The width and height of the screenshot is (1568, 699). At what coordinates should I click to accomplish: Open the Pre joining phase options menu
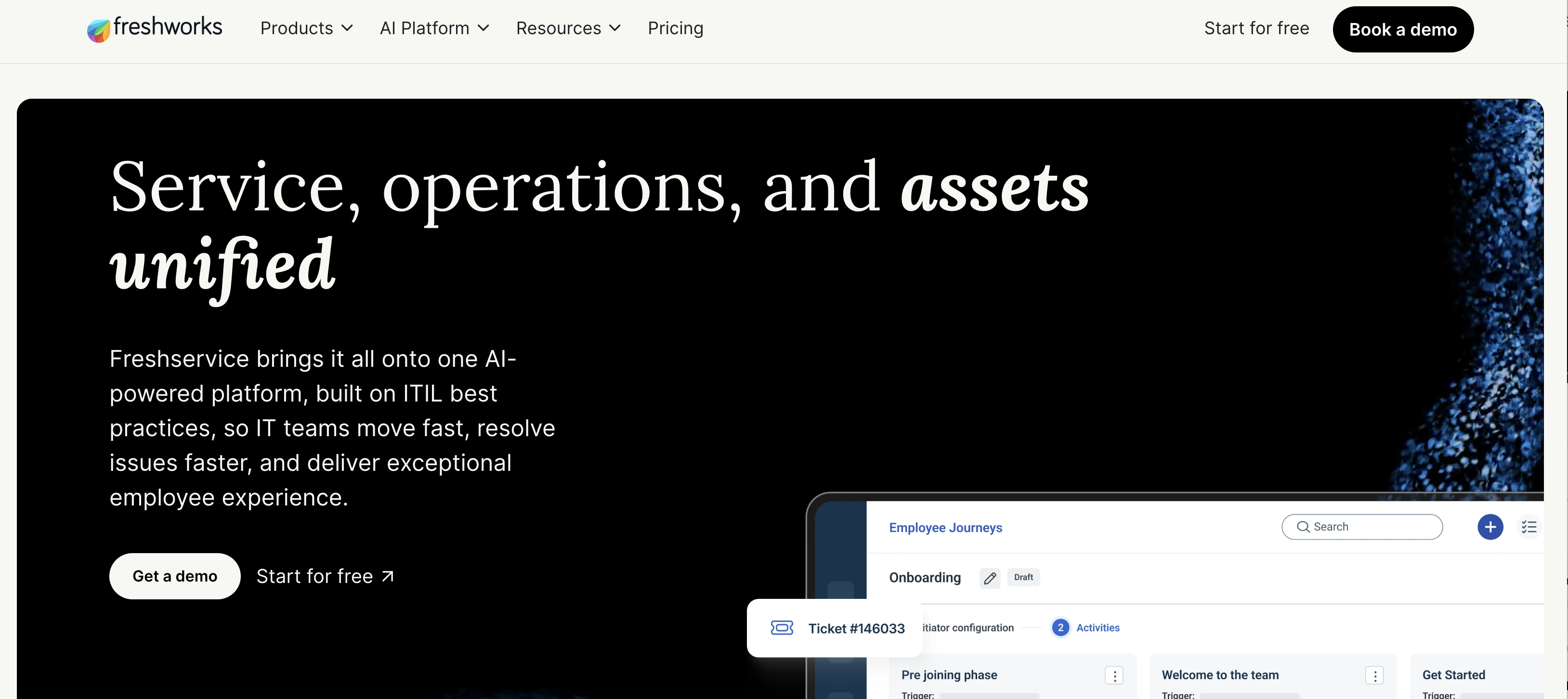1114,675
